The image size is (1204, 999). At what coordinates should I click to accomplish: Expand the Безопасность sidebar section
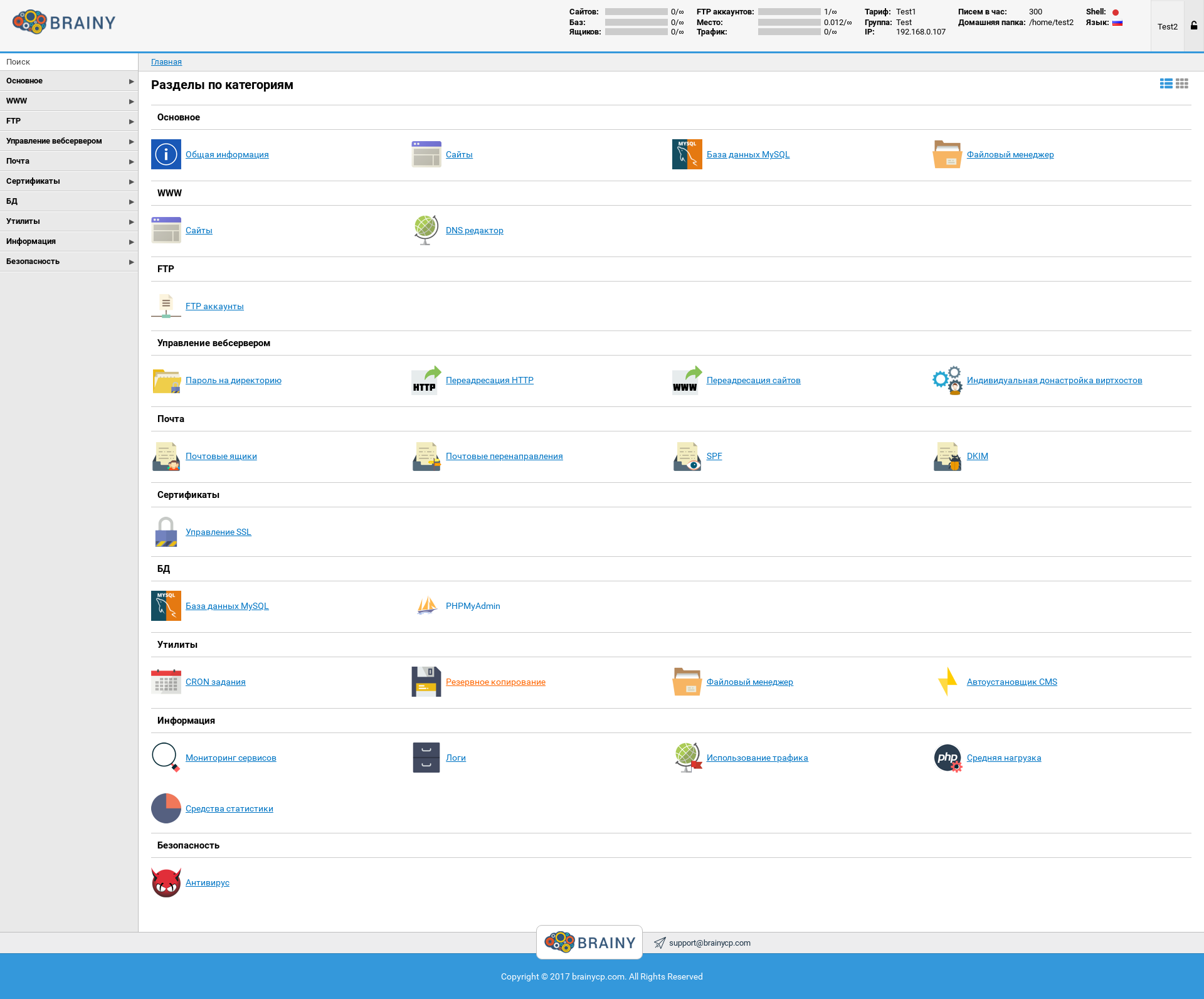[x=68, y=262]
